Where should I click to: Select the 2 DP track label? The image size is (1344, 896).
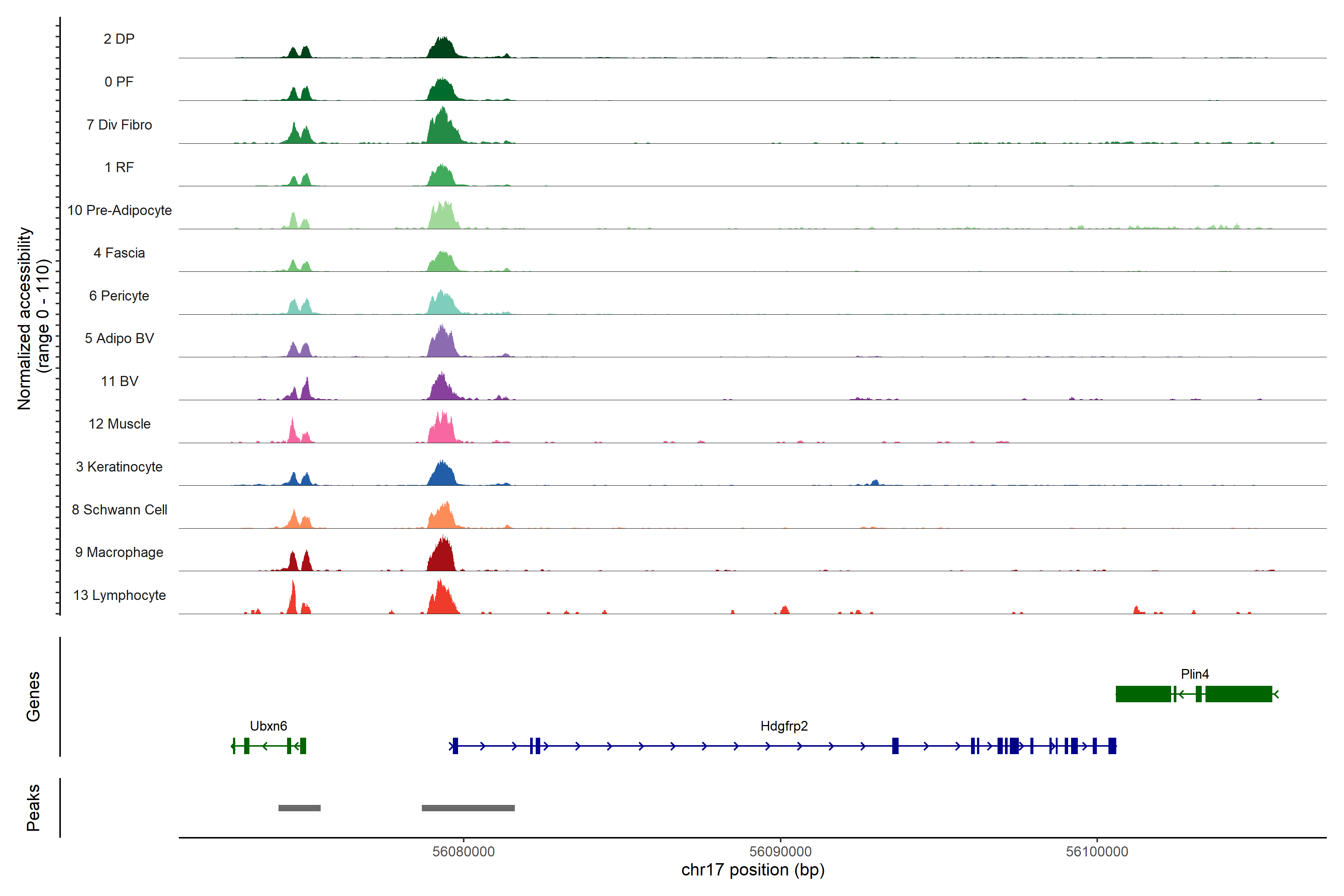click(119, 39)
